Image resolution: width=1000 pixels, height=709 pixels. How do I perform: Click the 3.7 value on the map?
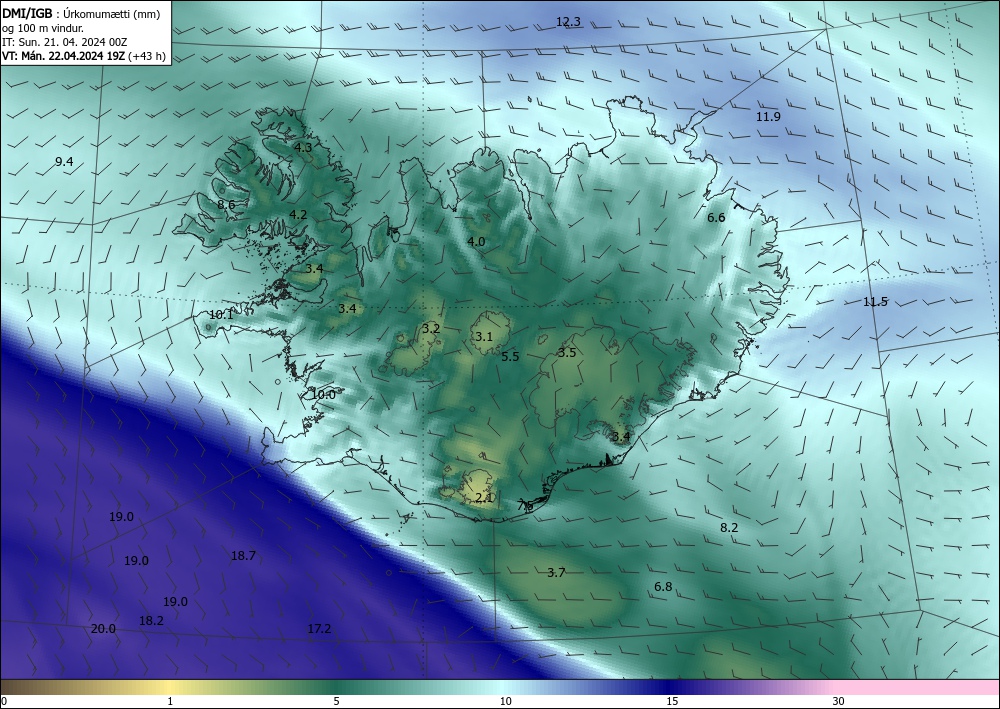click(556, 573)
